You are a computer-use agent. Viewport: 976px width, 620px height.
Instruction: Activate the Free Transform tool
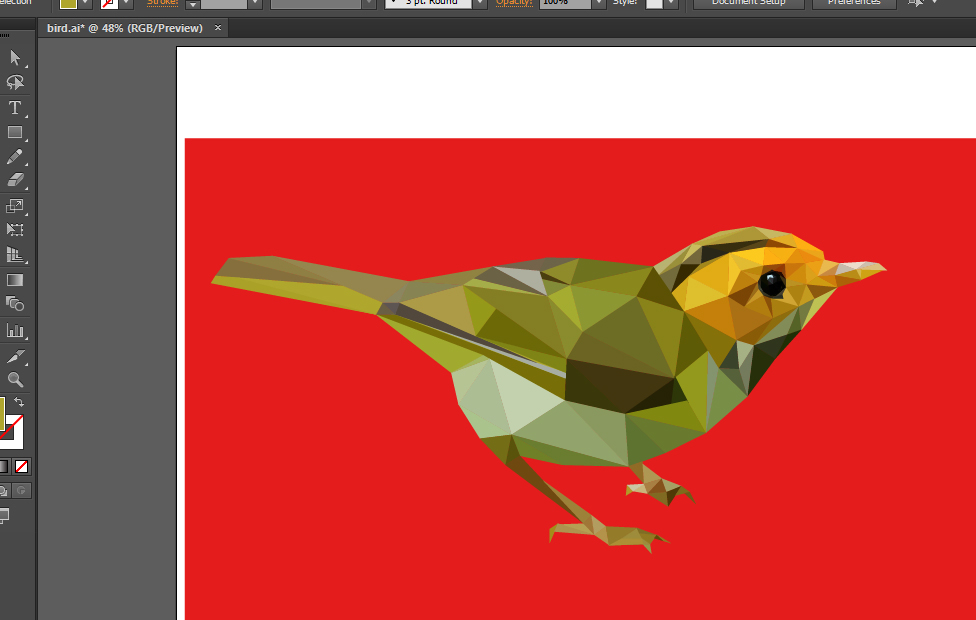coord(15,230)
